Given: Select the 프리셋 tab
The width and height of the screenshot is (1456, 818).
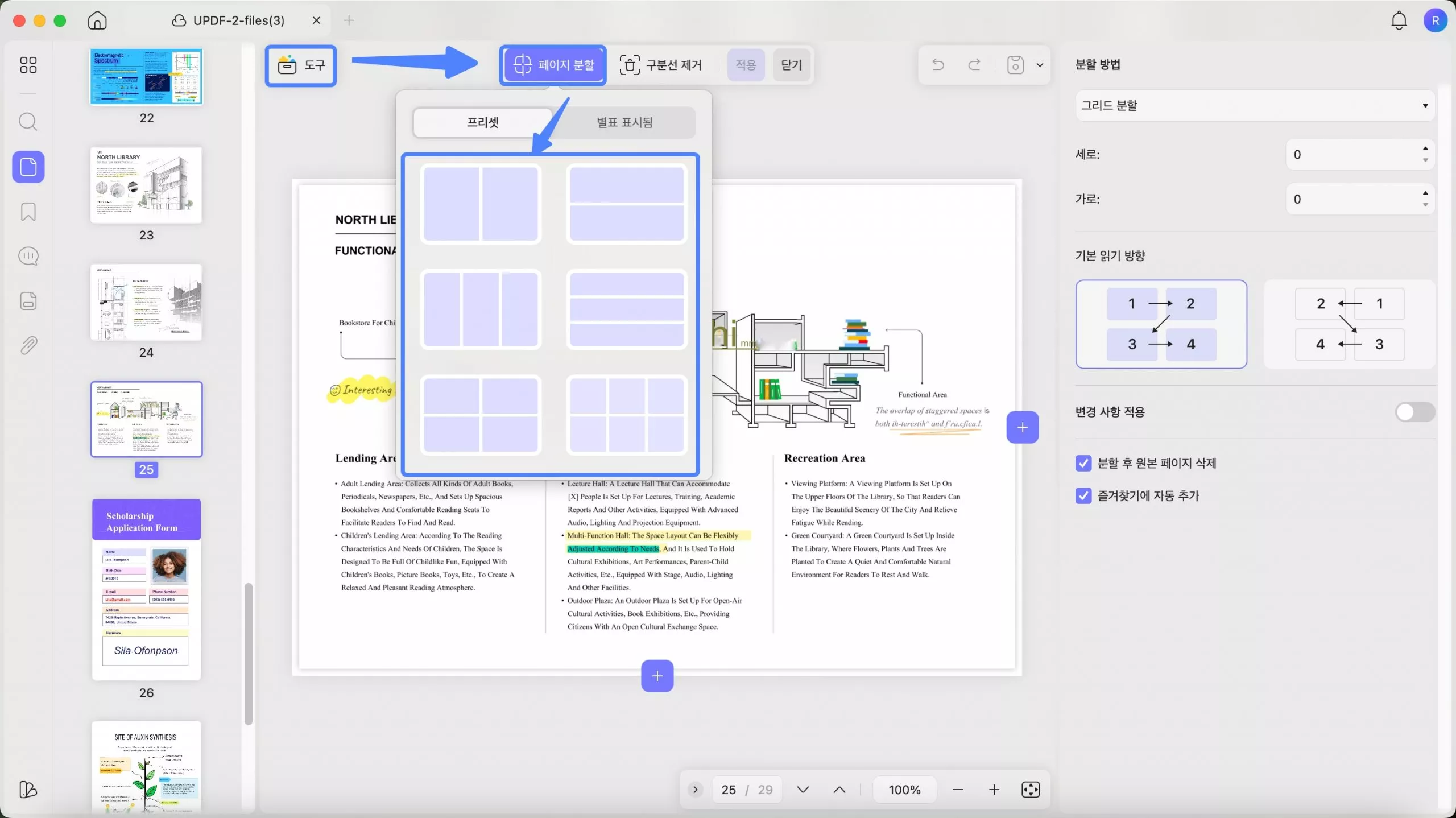Looking at the screenshot, I should coord(482,122).
